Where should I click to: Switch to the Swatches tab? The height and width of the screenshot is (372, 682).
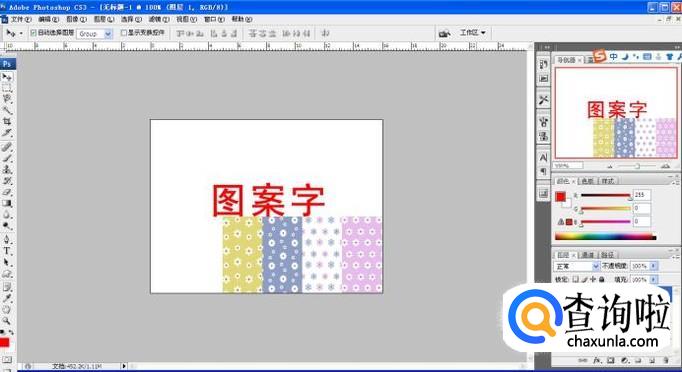click(x=587, y=181)
